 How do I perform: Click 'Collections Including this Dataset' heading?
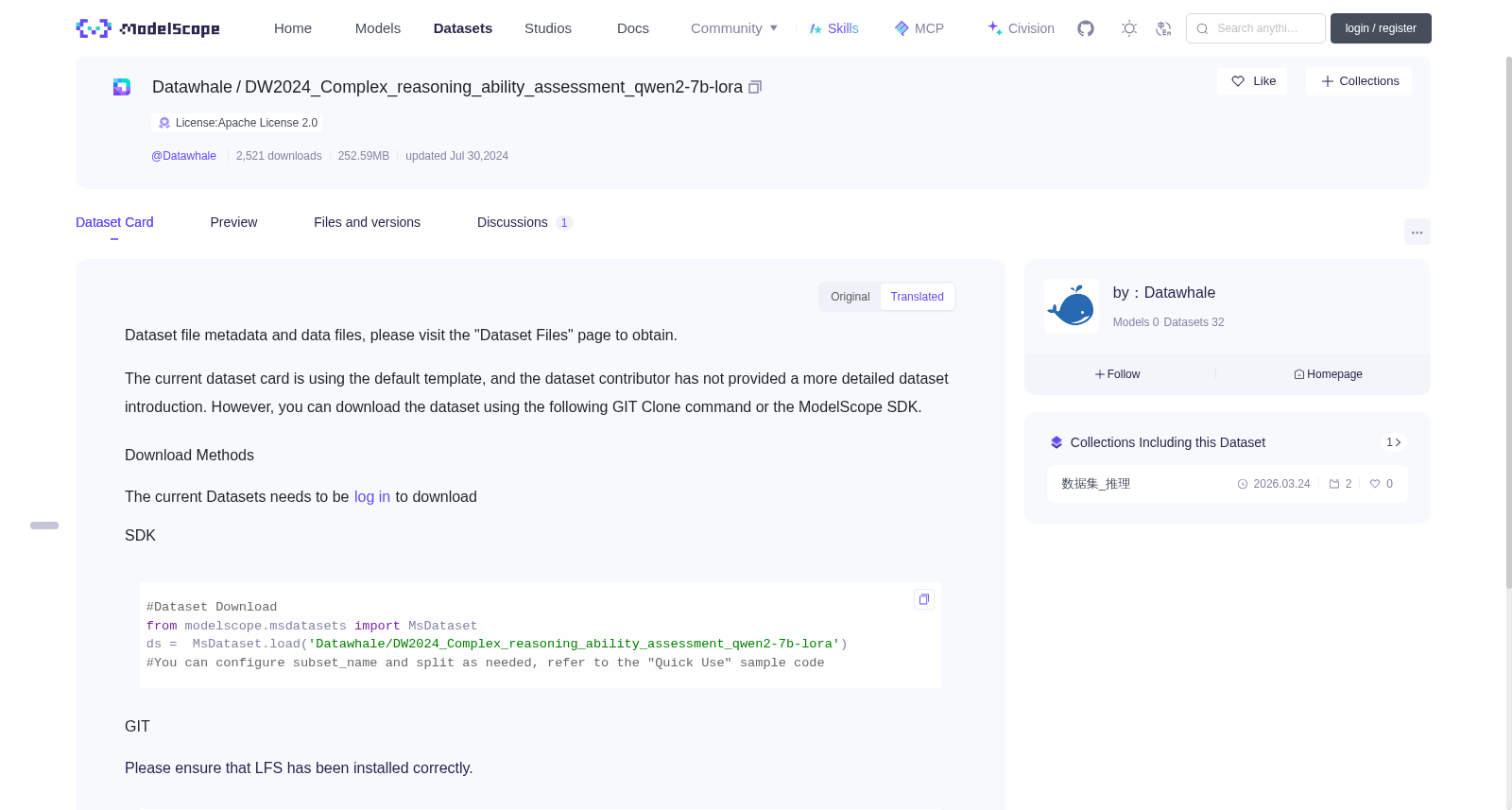(x=1168, y=442)
